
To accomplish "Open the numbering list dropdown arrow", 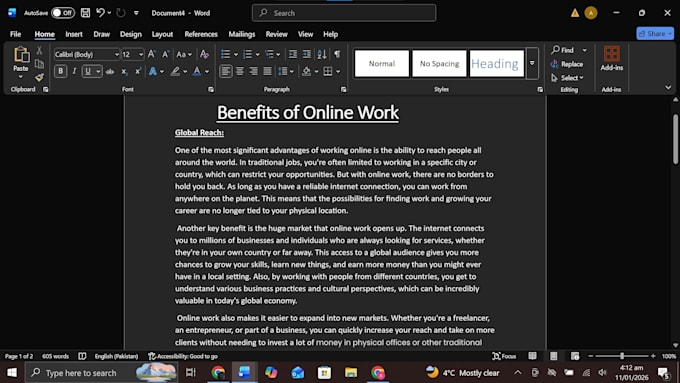I will click(x=257, y=55).
